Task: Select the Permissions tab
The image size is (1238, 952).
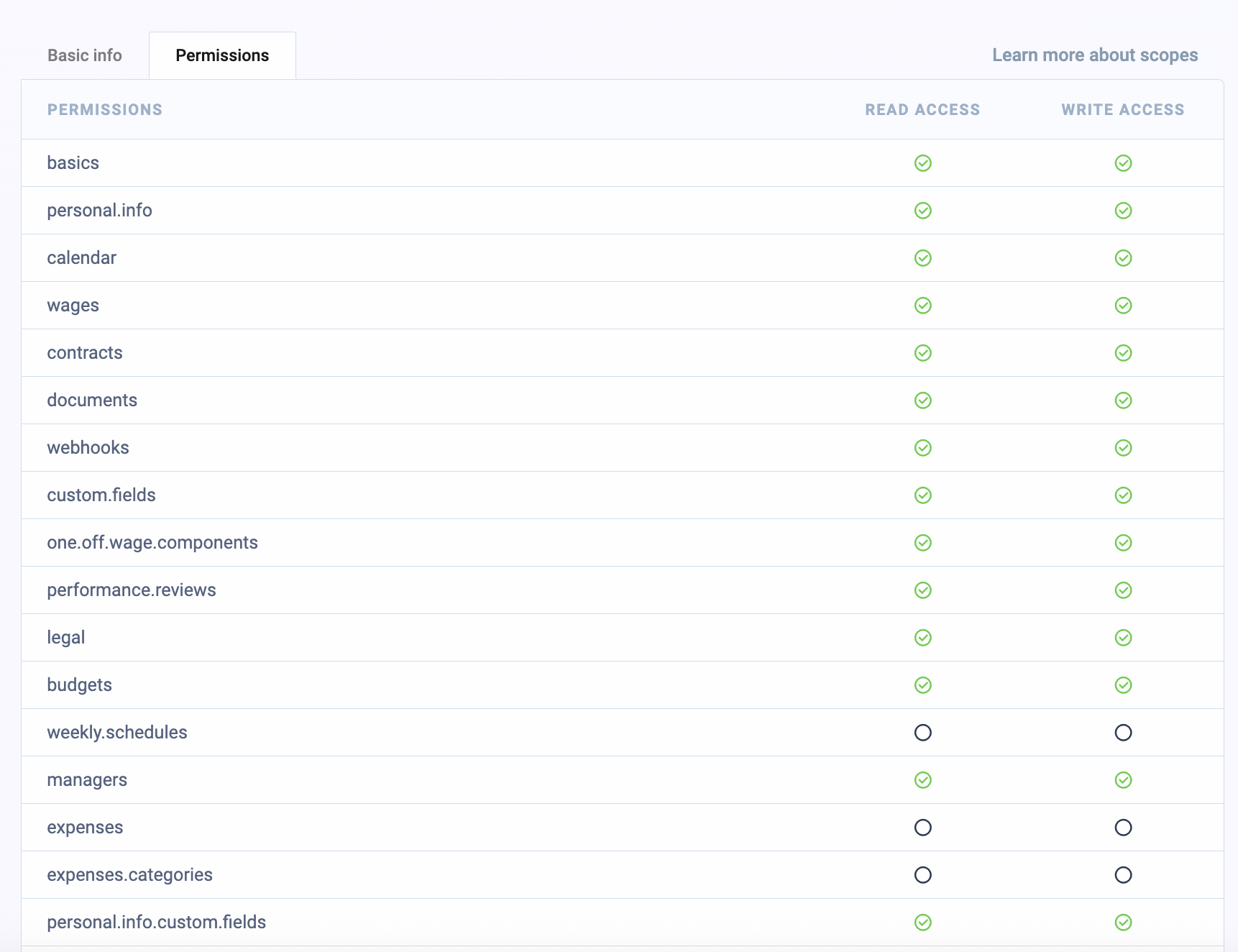Action: coord(222,55)
